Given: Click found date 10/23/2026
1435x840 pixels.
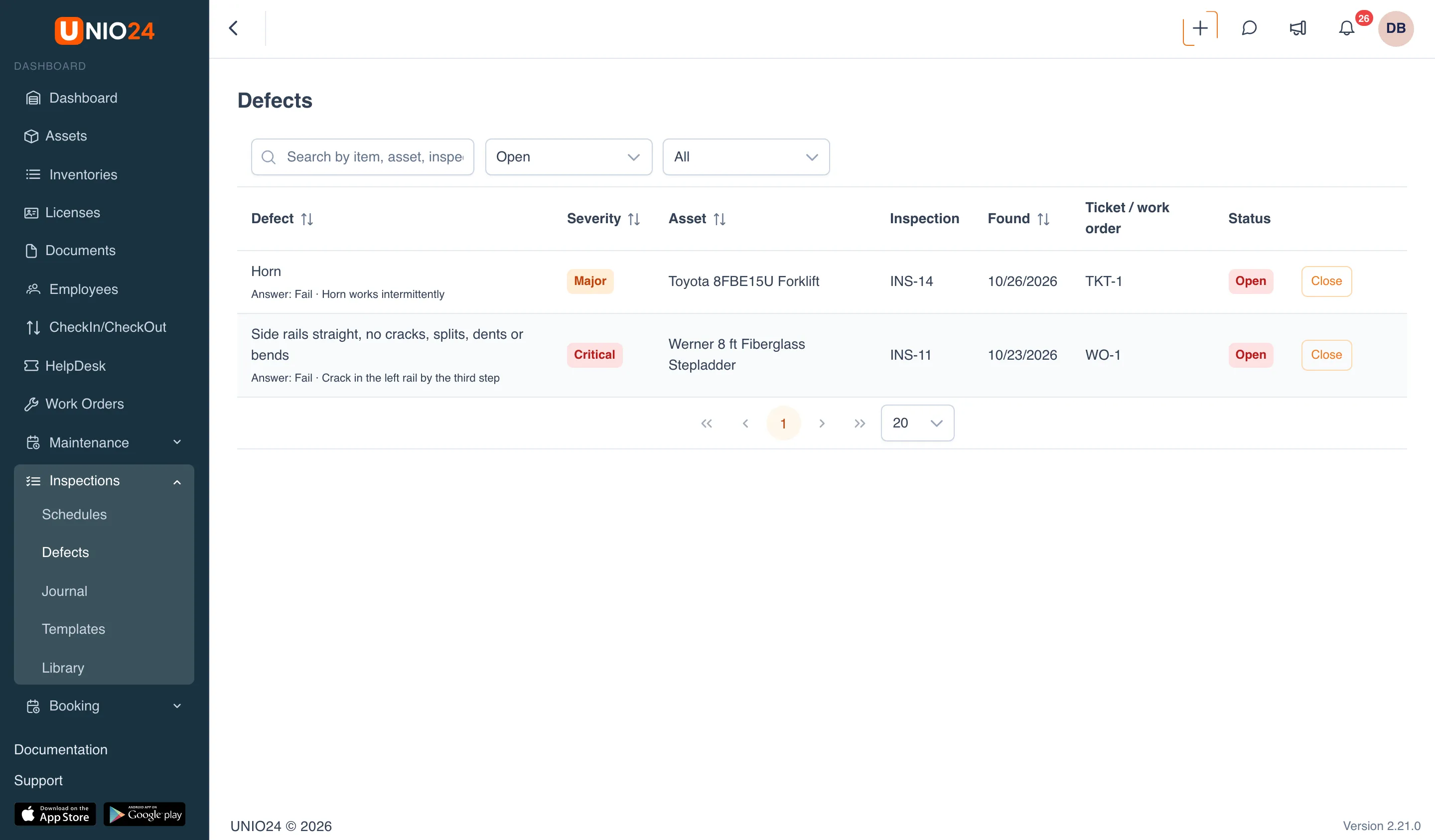Looking at the screenshot, I should [x=1022, y=355].
